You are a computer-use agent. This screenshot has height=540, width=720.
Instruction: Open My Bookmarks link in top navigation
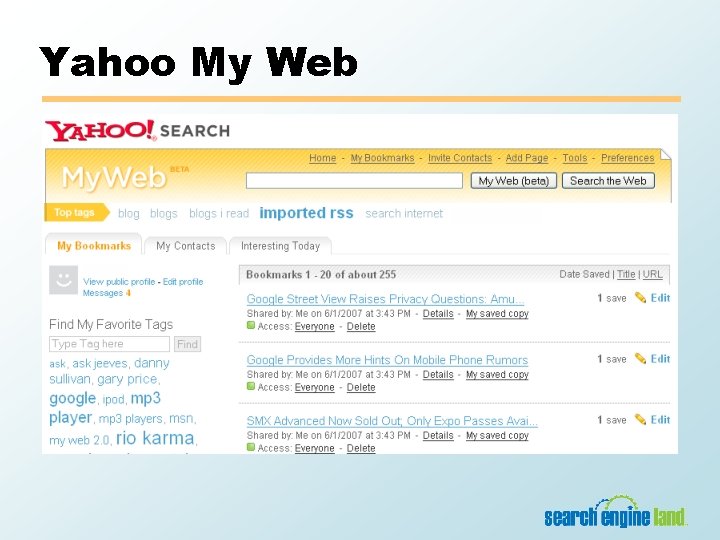pos(382,158)
